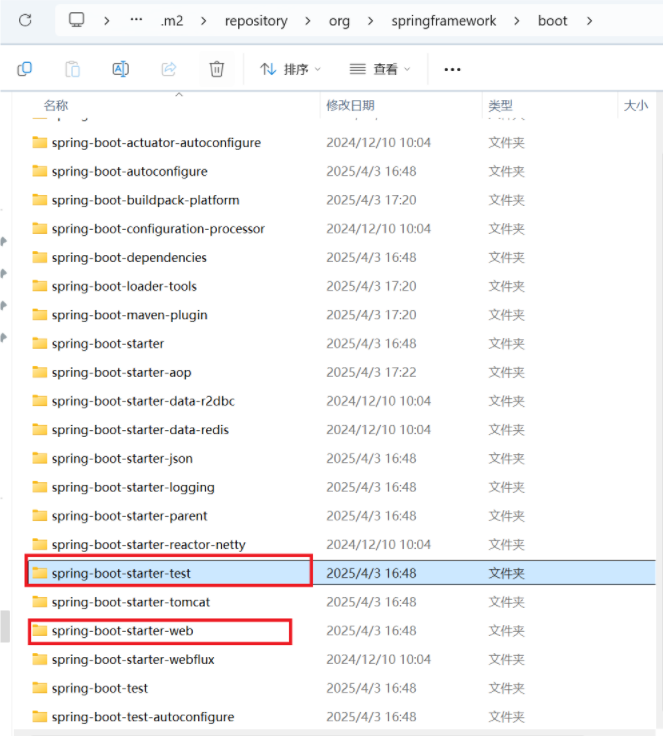Select folder icon of spring-boot-buildpack-platform
The width and height of the screenshot is (663, 736).
[x=39, y=199]
